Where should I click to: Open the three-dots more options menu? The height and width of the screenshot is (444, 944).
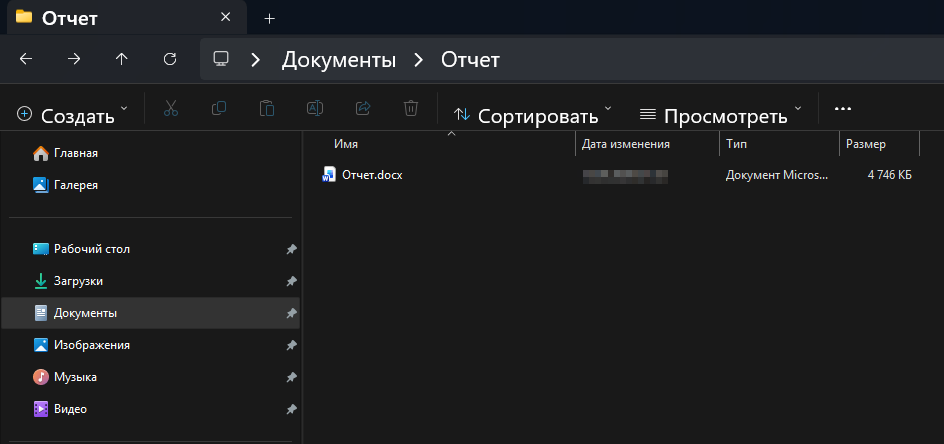pyautogui.click(x=843, y=109)
